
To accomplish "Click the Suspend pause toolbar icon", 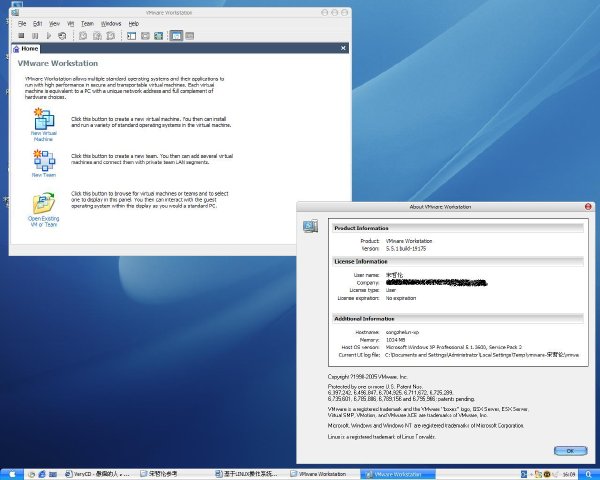I will pyautogui.click(x=35, y=36).
